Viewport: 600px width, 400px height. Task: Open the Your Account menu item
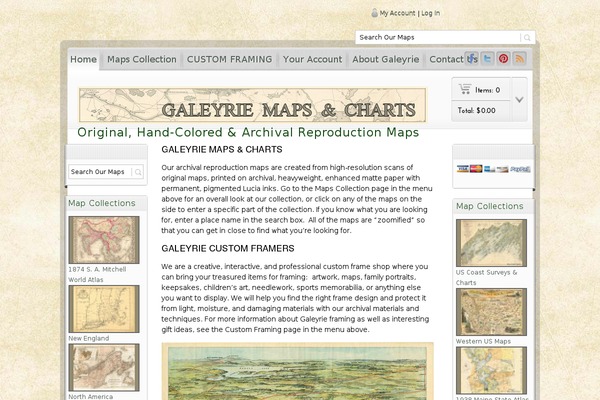pyautogui.click(x=312, y=59)
